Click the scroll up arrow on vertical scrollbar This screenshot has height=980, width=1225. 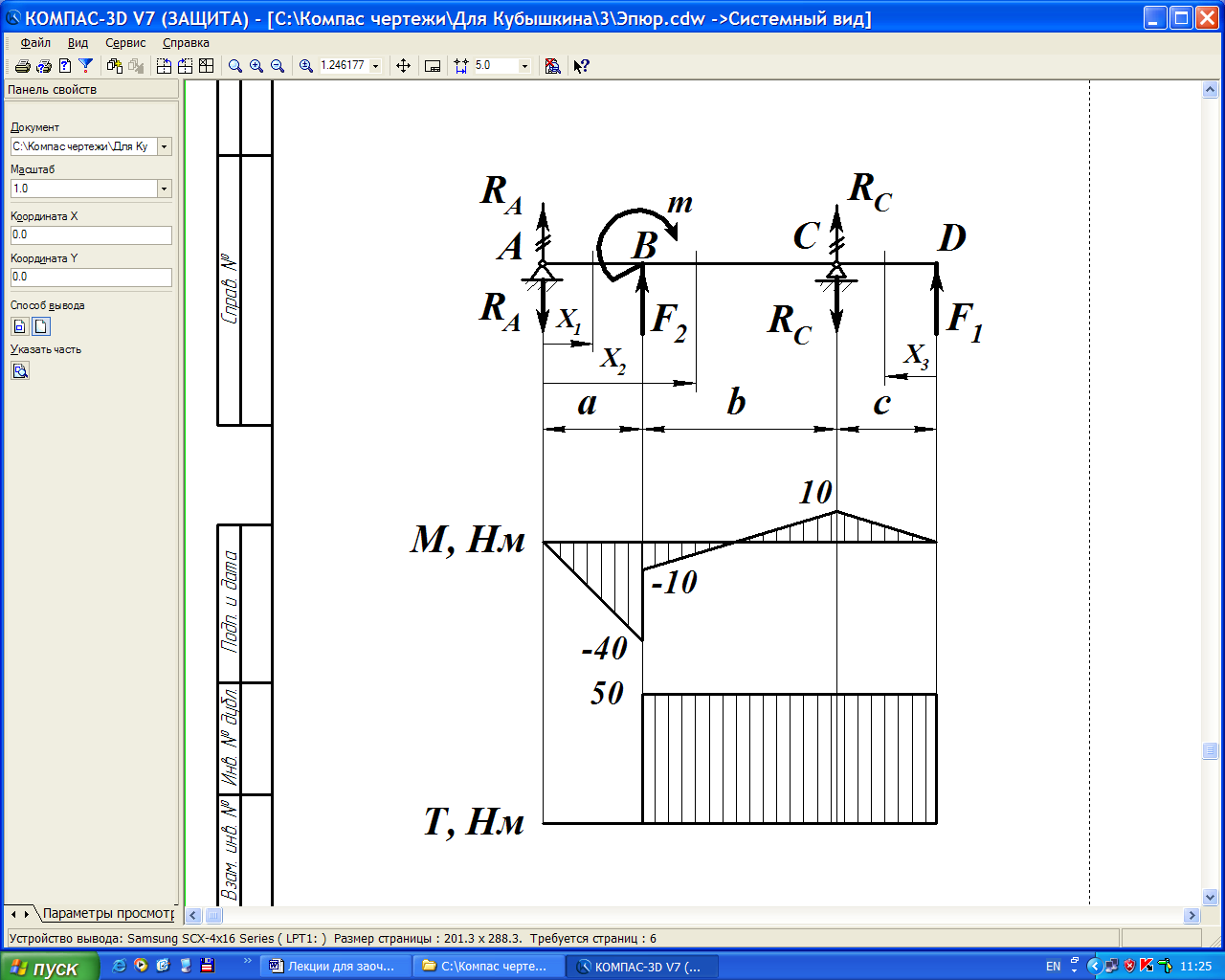(x=1210, y=89)
